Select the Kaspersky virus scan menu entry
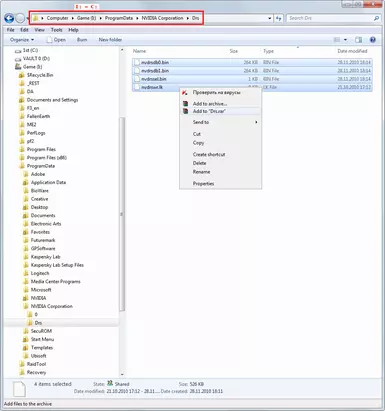The height and width of the screenshot is (411, 385). point(221,92)
